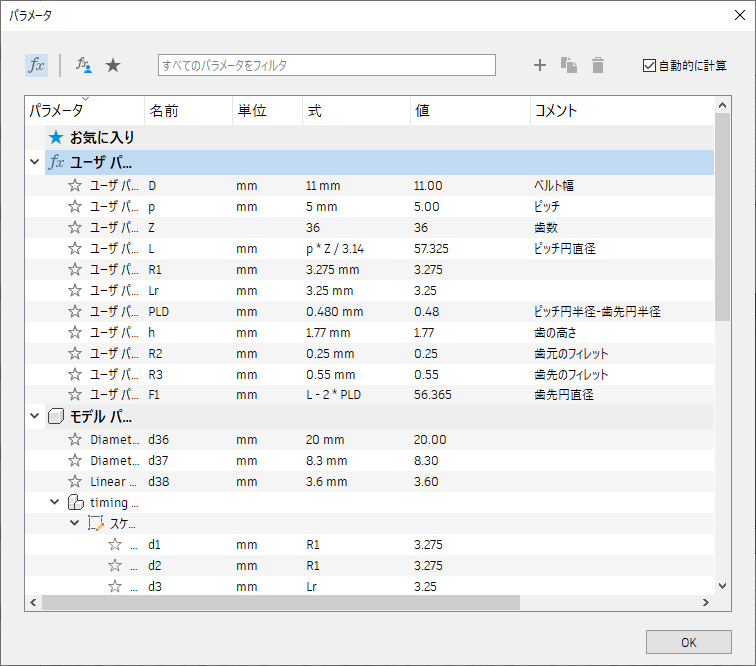Toggle favorite star for parameter PLD
Image resolution: width=756 pixels, height=666 pixels.
click(74, 312)
